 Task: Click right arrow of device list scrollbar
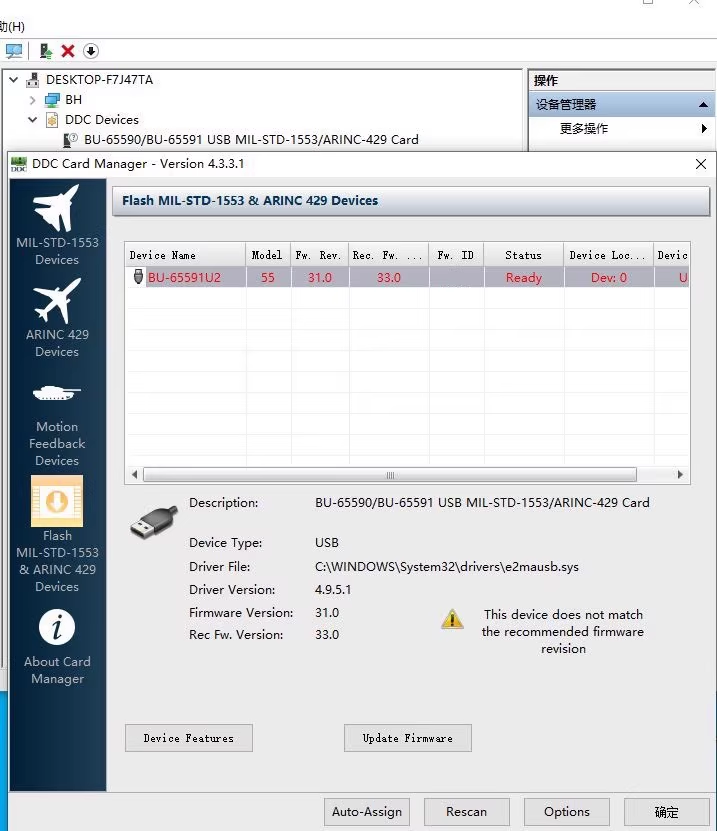point(680,474)
